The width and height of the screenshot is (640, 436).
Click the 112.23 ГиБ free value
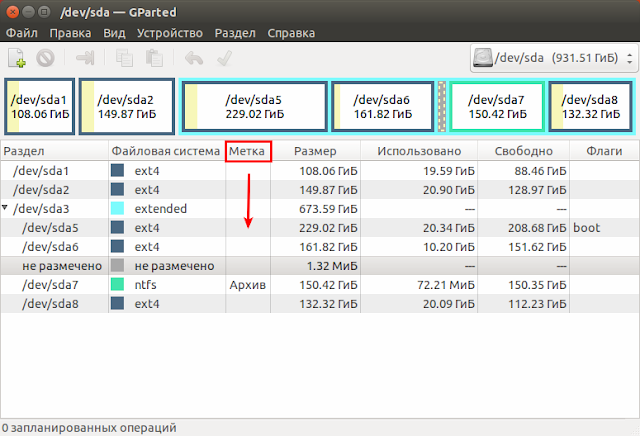[x=537, y=304]
